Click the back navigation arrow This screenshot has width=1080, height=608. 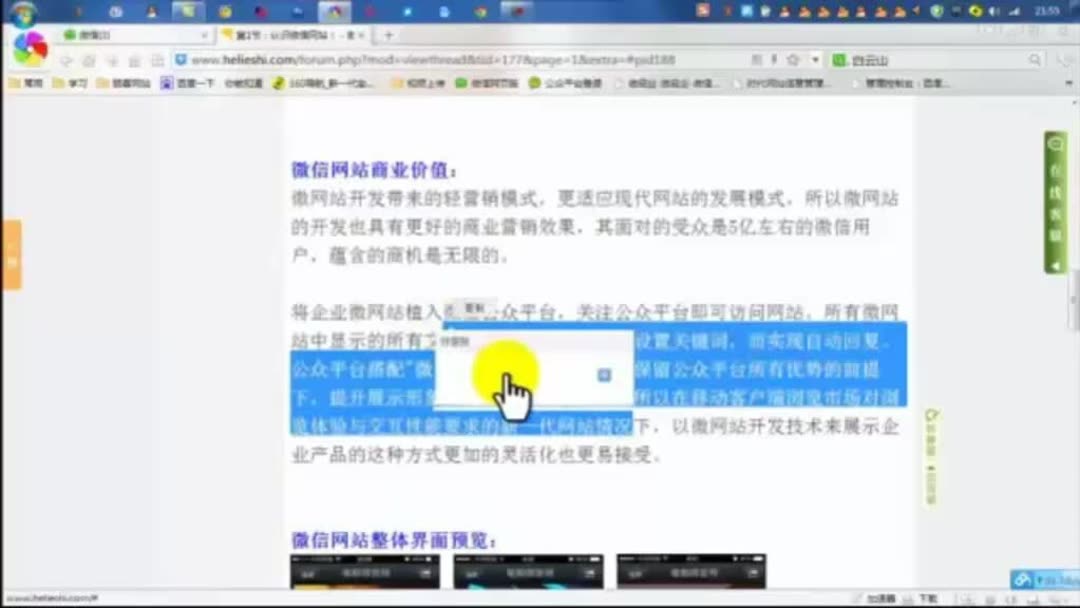[67, 58]
